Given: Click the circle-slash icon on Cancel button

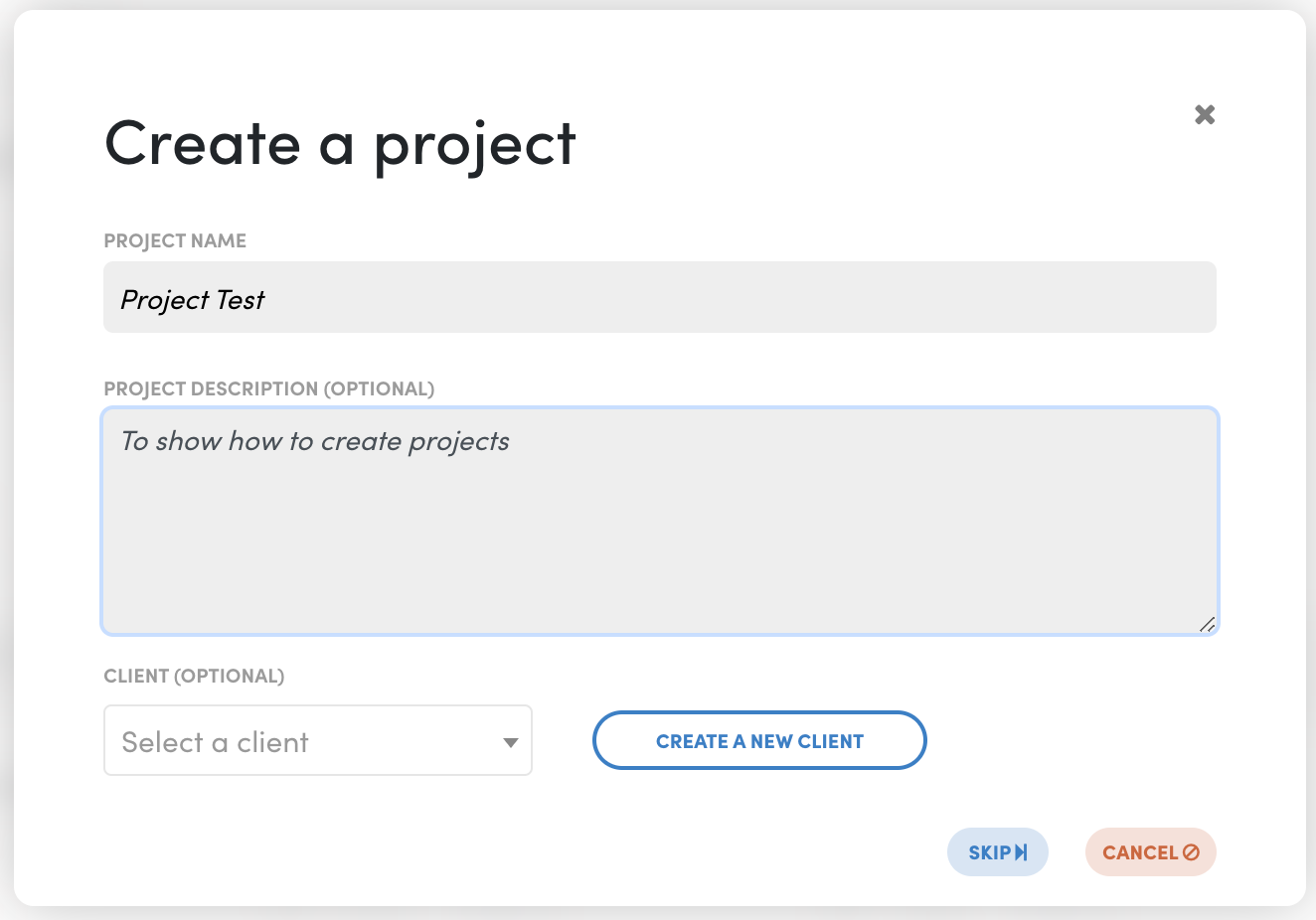Looking at the screenshot, I should (1191, 852).
